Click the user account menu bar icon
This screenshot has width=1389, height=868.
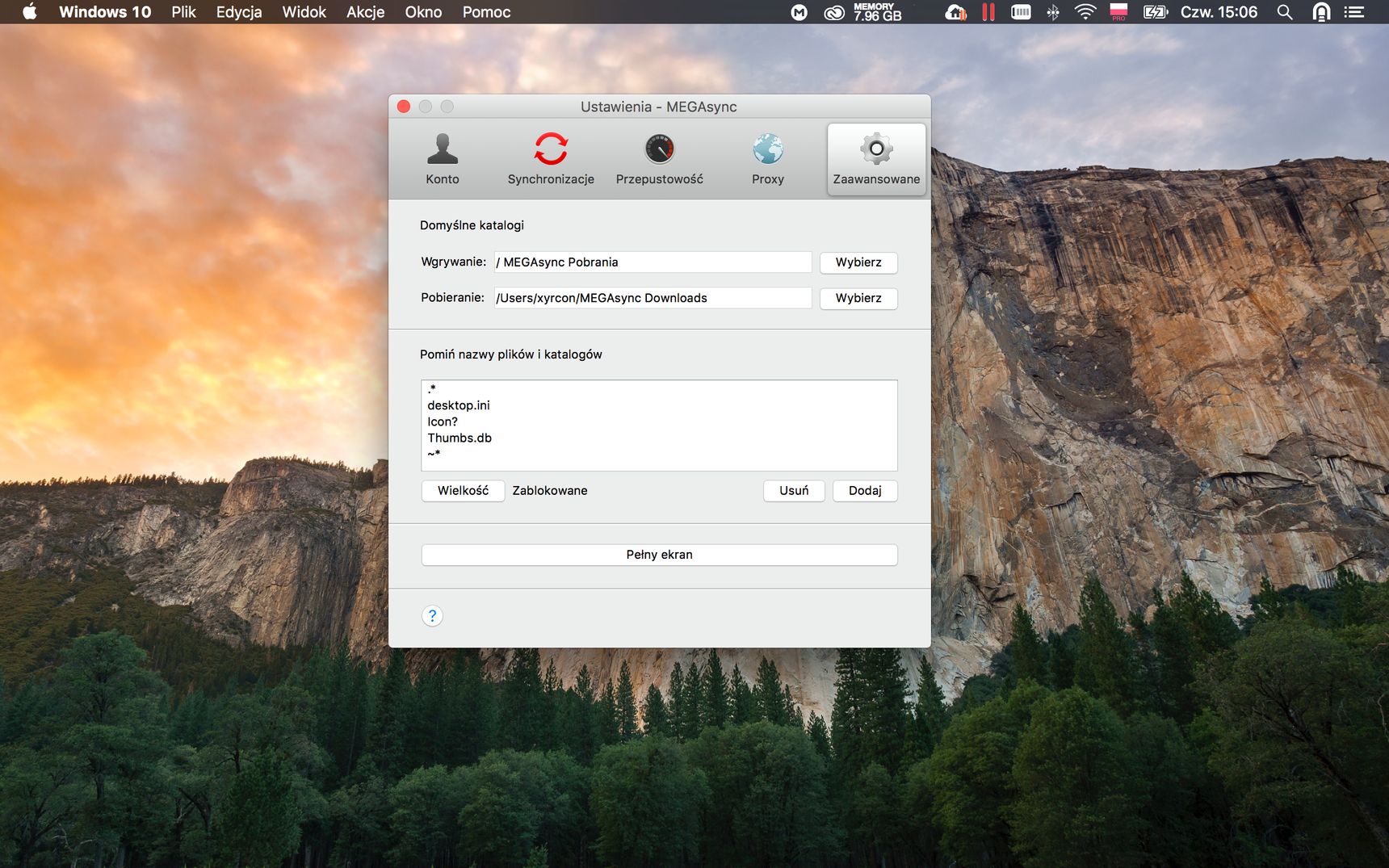(x=1321, y=12)
